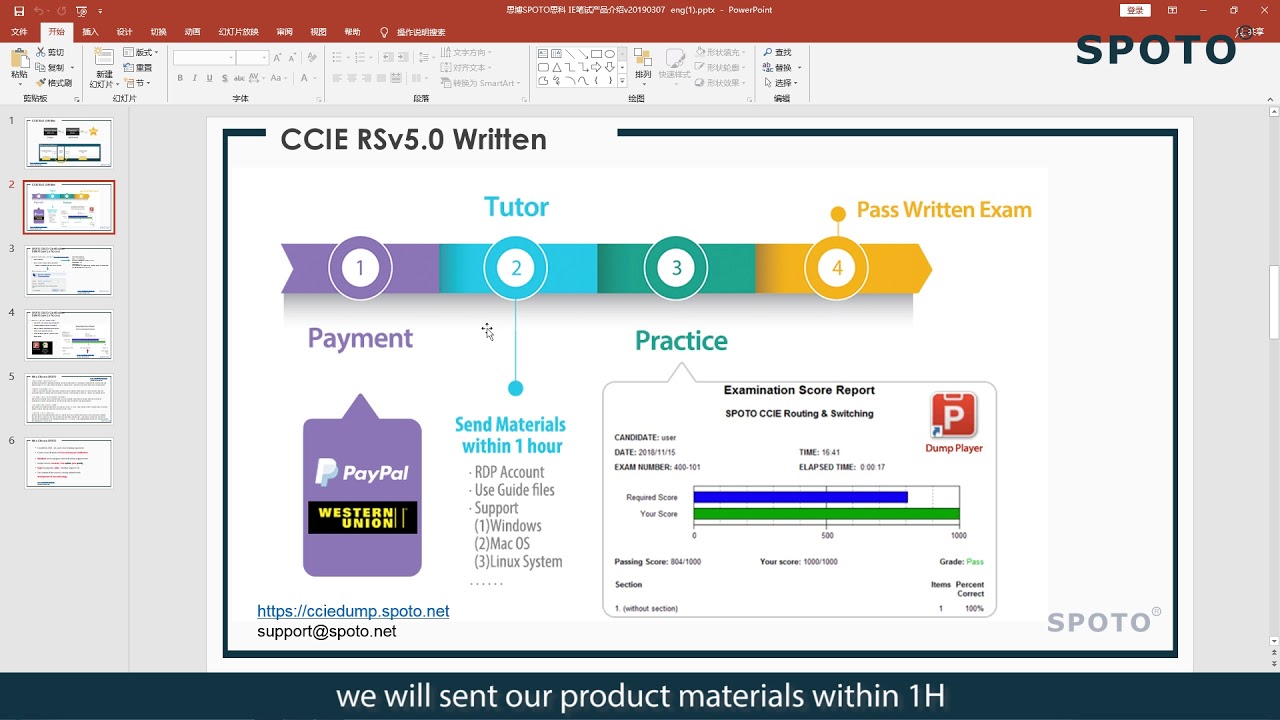This screenshot has height=720, width=1280.
Task: Increase font size with the larger A
Action: (278, 58)
